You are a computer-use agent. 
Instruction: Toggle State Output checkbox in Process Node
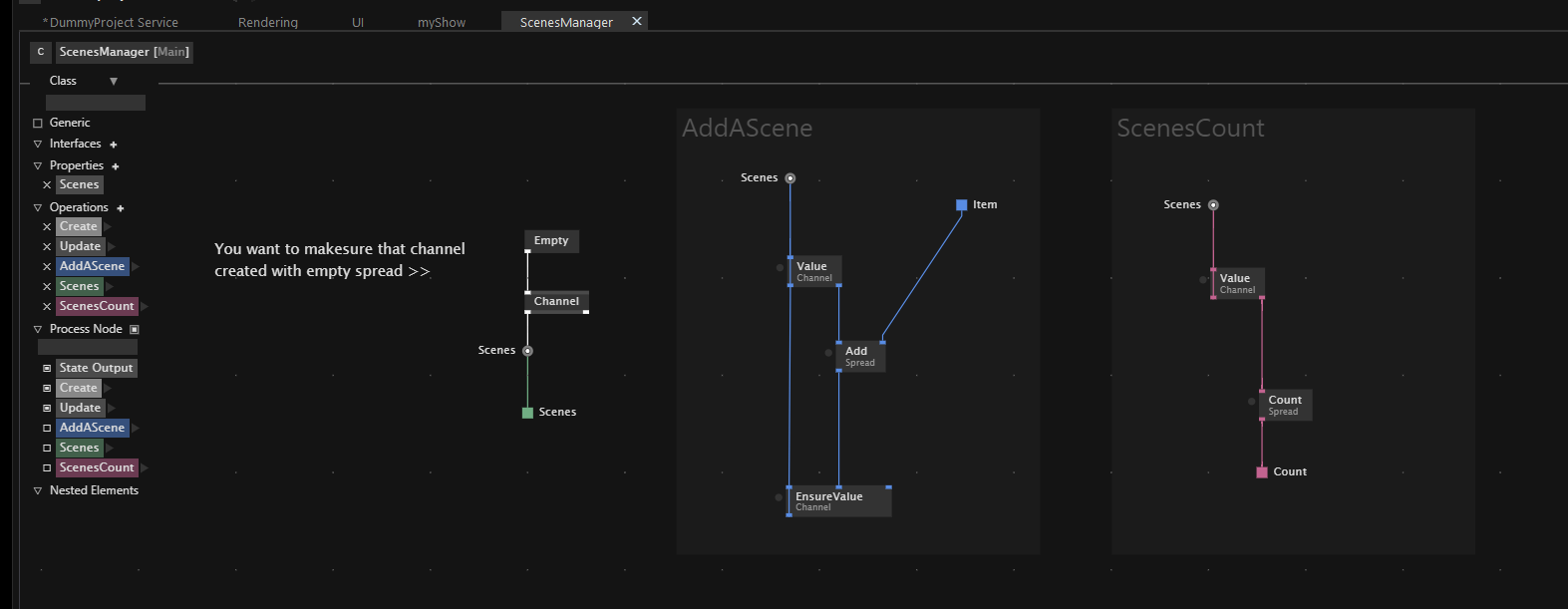pyautogui.click(x=47, y=369)
